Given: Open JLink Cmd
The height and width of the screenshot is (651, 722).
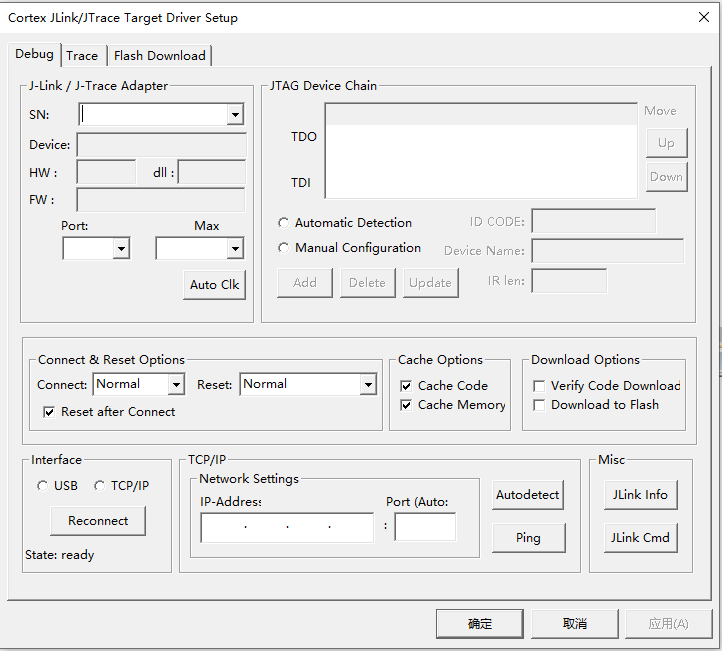Looking at the screenshot, I should 640,538.
